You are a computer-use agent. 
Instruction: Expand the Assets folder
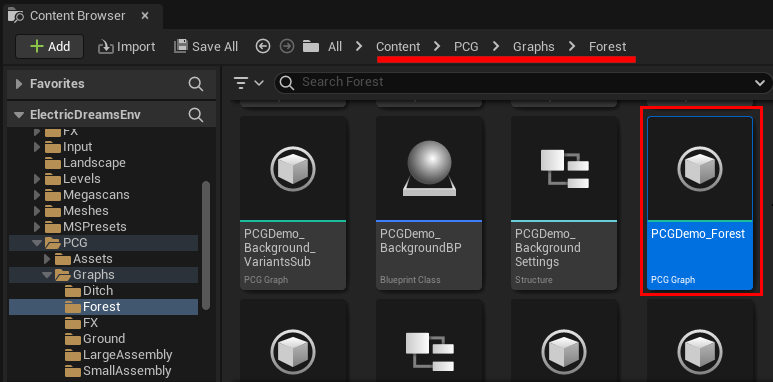[x=47, y=259]
